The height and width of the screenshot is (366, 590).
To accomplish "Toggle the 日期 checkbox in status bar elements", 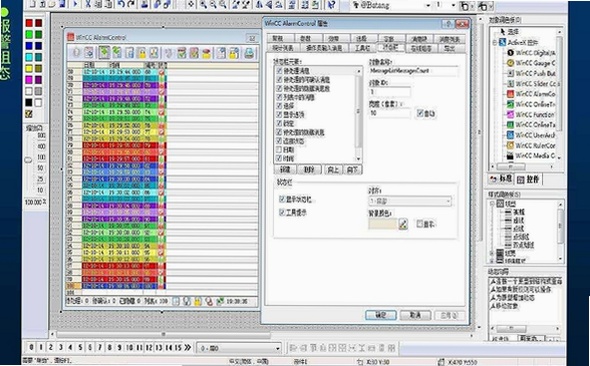I will click(x=279, y=150).
